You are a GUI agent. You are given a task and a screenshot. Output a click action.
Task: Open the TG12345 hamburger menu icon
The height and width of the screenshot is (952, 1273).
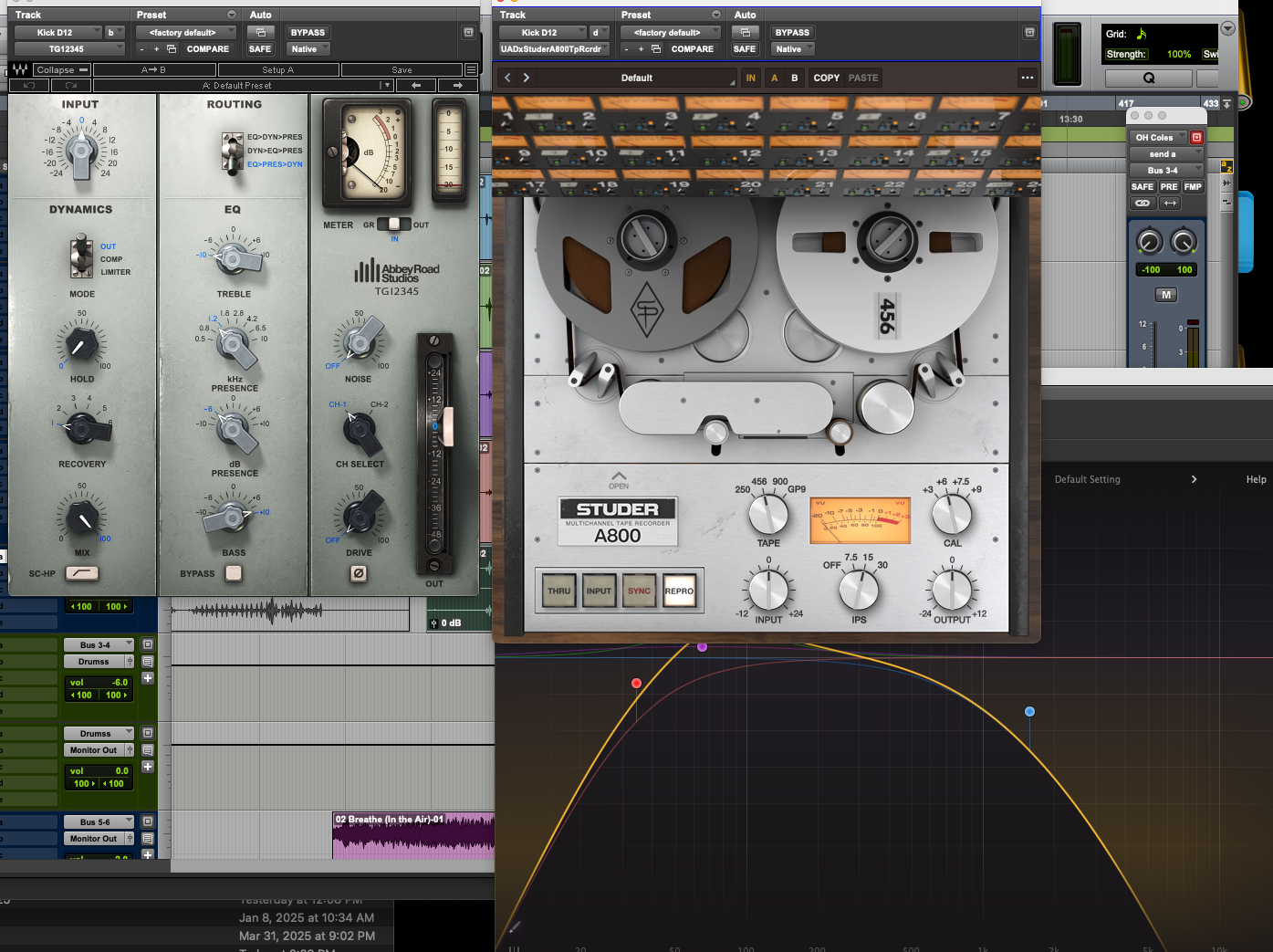(471, 69)
